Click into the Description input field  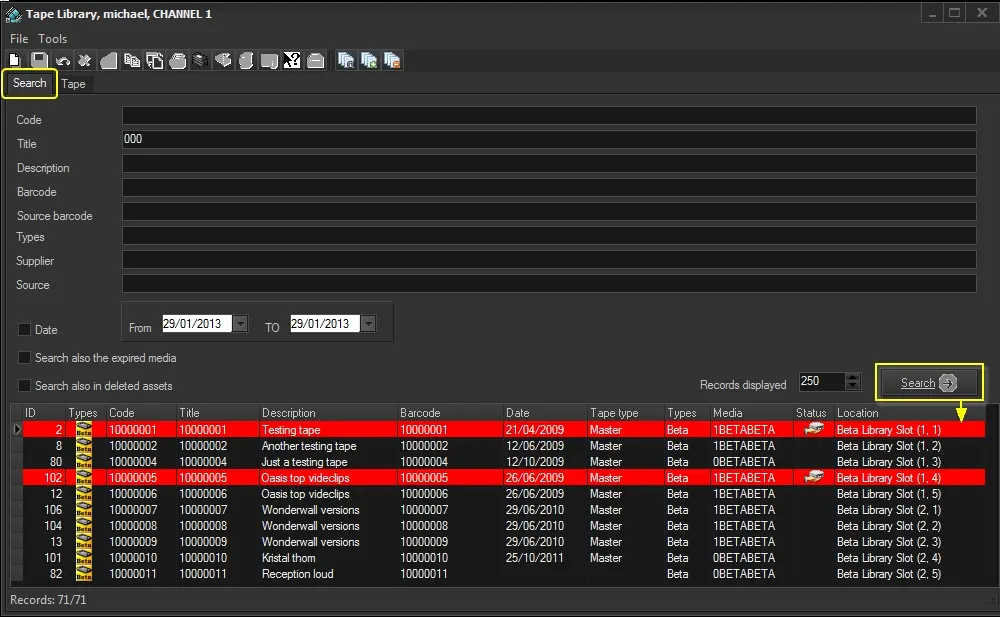coord(548,164)
